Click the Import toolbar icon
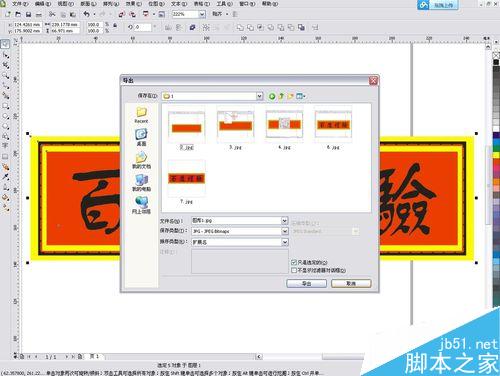Image resolution: width=500 pixels, height=376 pixels. pyautogui.click(x=122, y=14)
